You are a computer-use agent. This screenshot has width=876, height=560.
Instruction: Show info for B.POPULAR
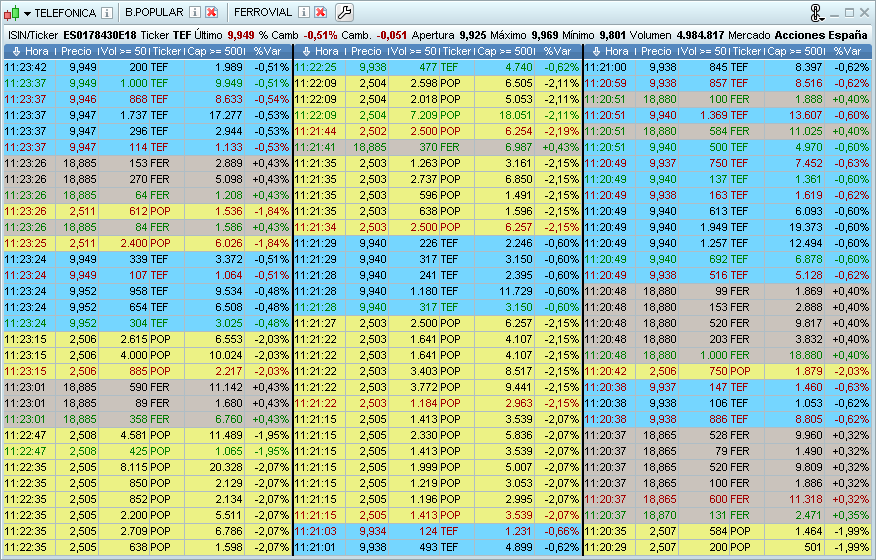194,12
